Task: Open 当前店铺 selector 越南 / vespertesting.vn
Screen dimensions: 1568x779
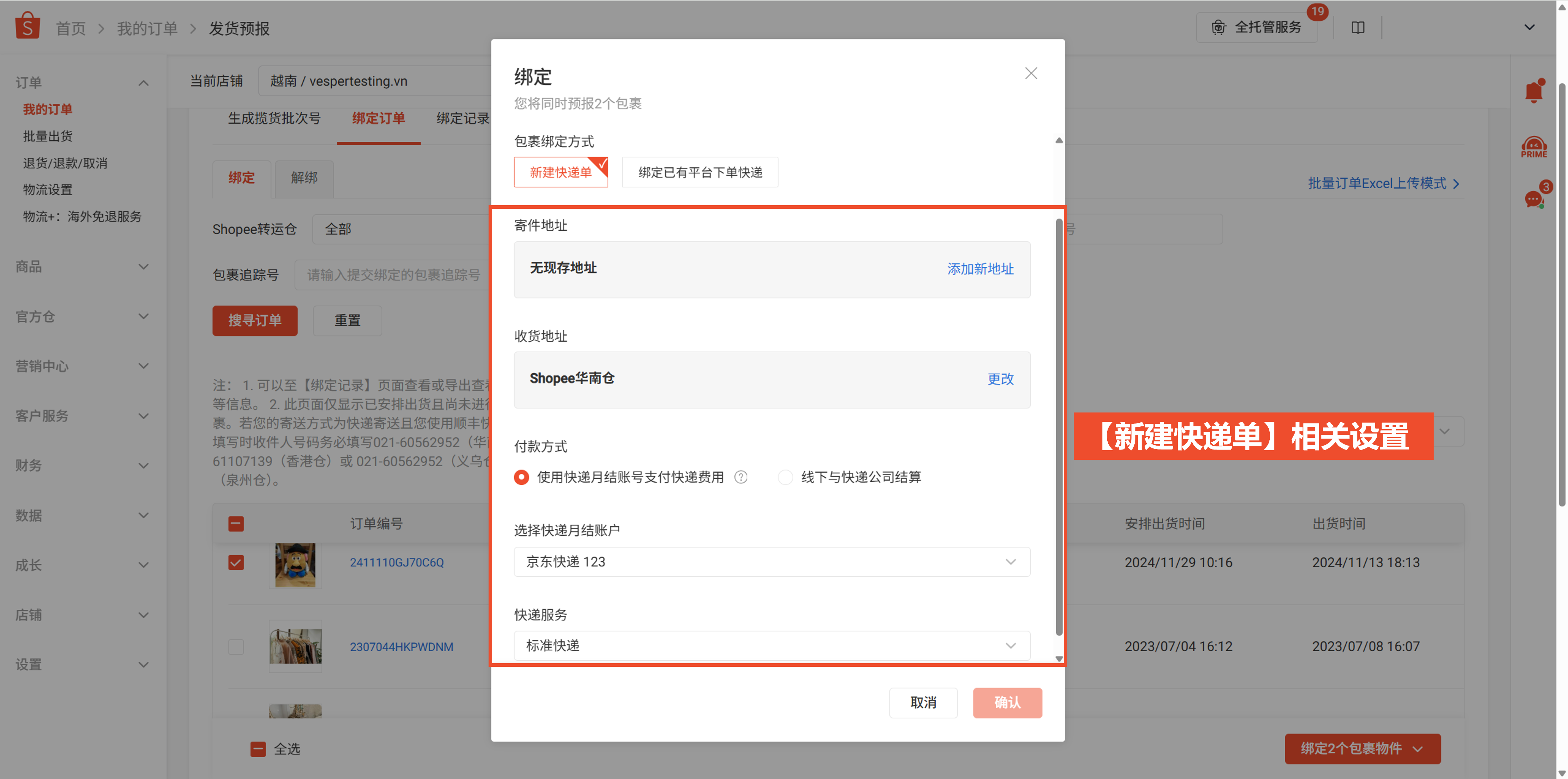Action: [375, 81]
